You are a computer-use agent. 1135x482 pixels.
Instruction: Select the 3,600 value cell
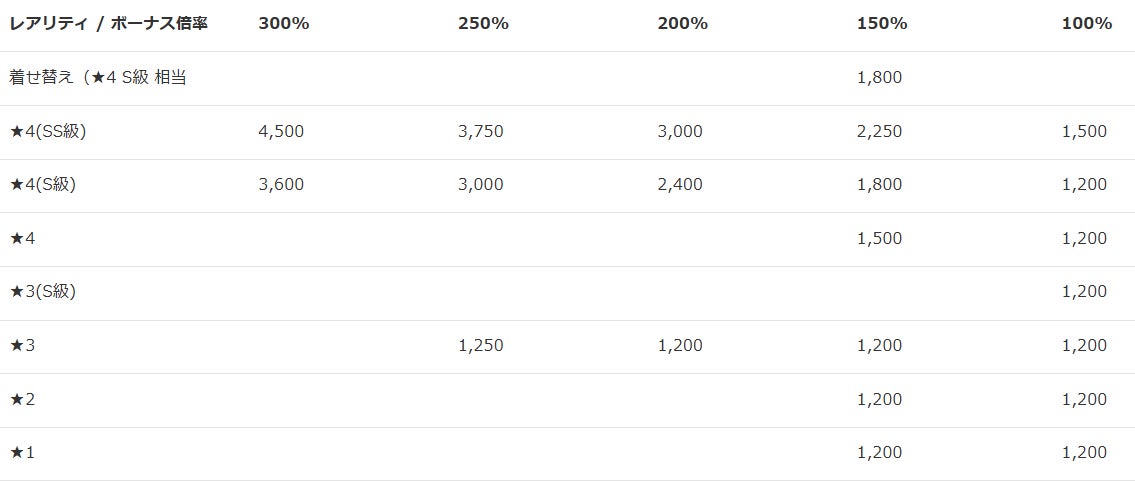coord(281,185)
